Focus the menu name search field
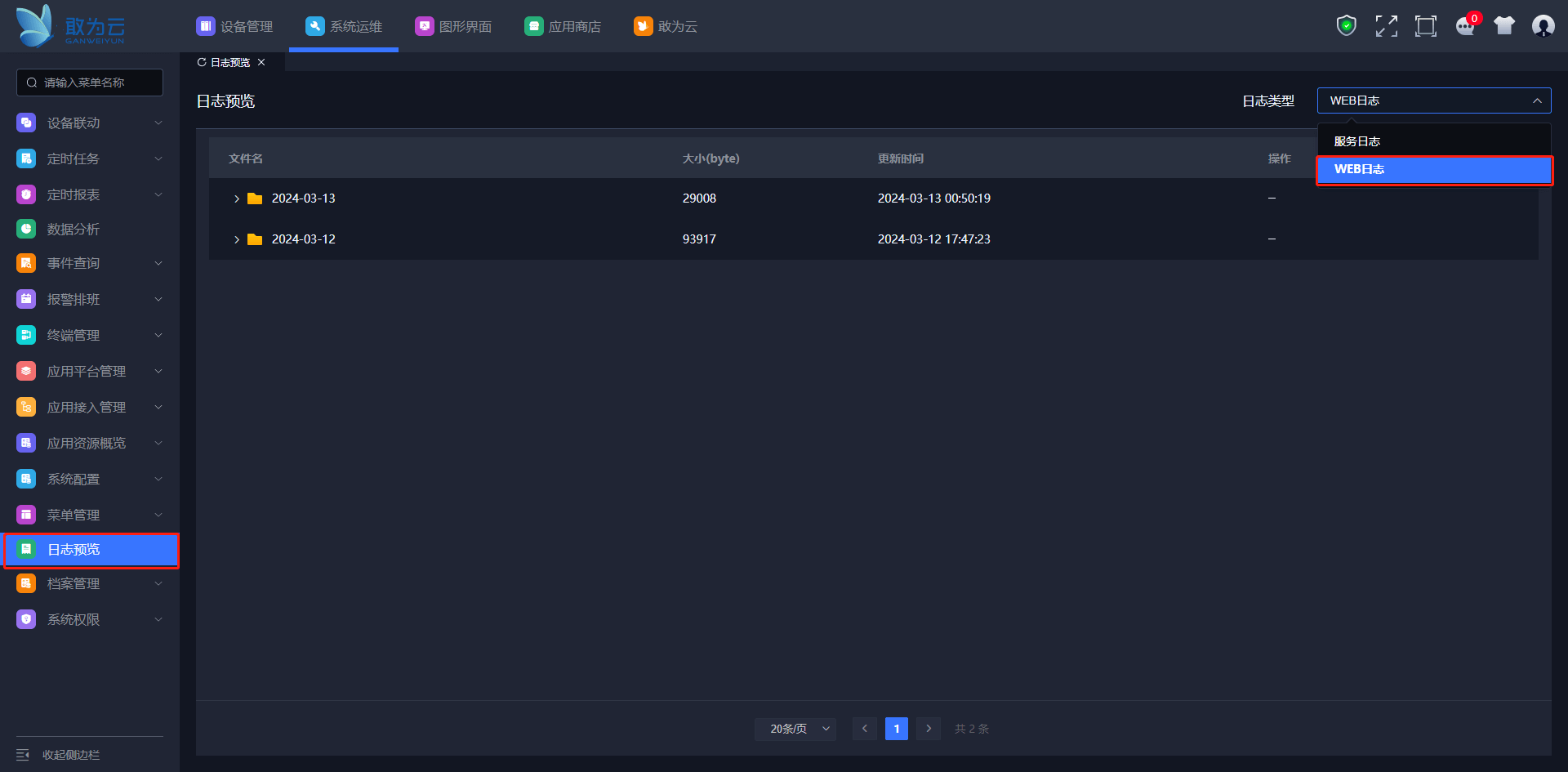Image resolution: width=1568 pixels, height=772 pixels. click(90, 83)
